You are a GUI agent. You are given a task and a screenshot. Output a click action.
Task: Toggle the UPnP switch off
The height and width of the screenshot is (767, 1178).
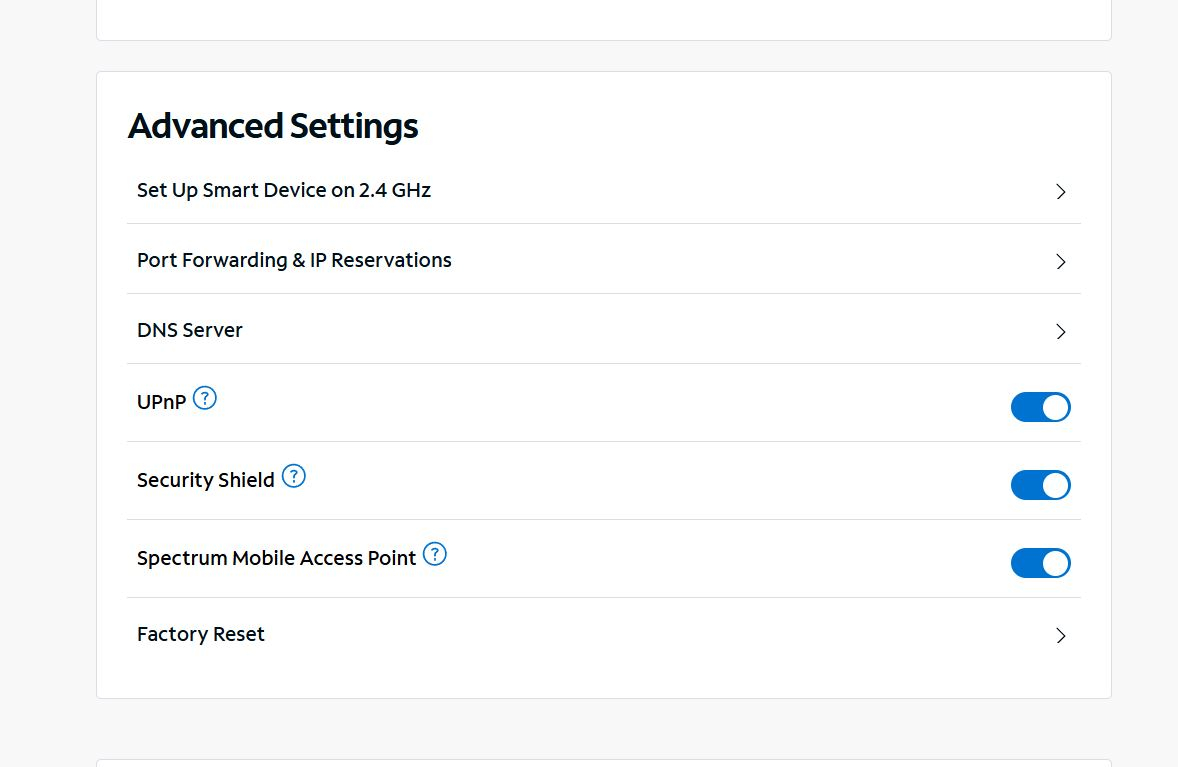[x=1040, y=407]
